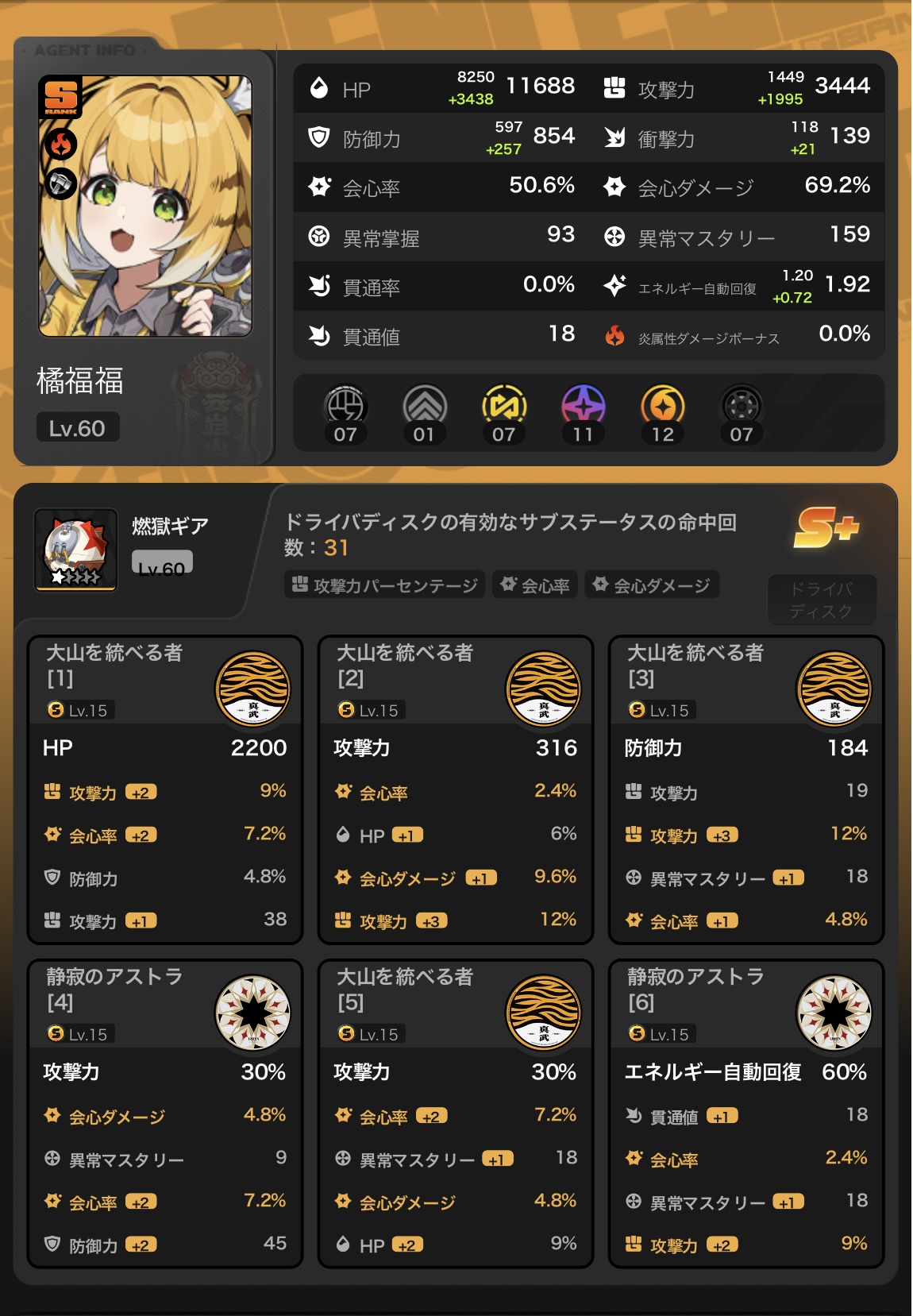The width and height of the screenshot is (913, 1316).
Task: Open the 燃獄ギア W-engine thumbnail
Action: [76, 550]
